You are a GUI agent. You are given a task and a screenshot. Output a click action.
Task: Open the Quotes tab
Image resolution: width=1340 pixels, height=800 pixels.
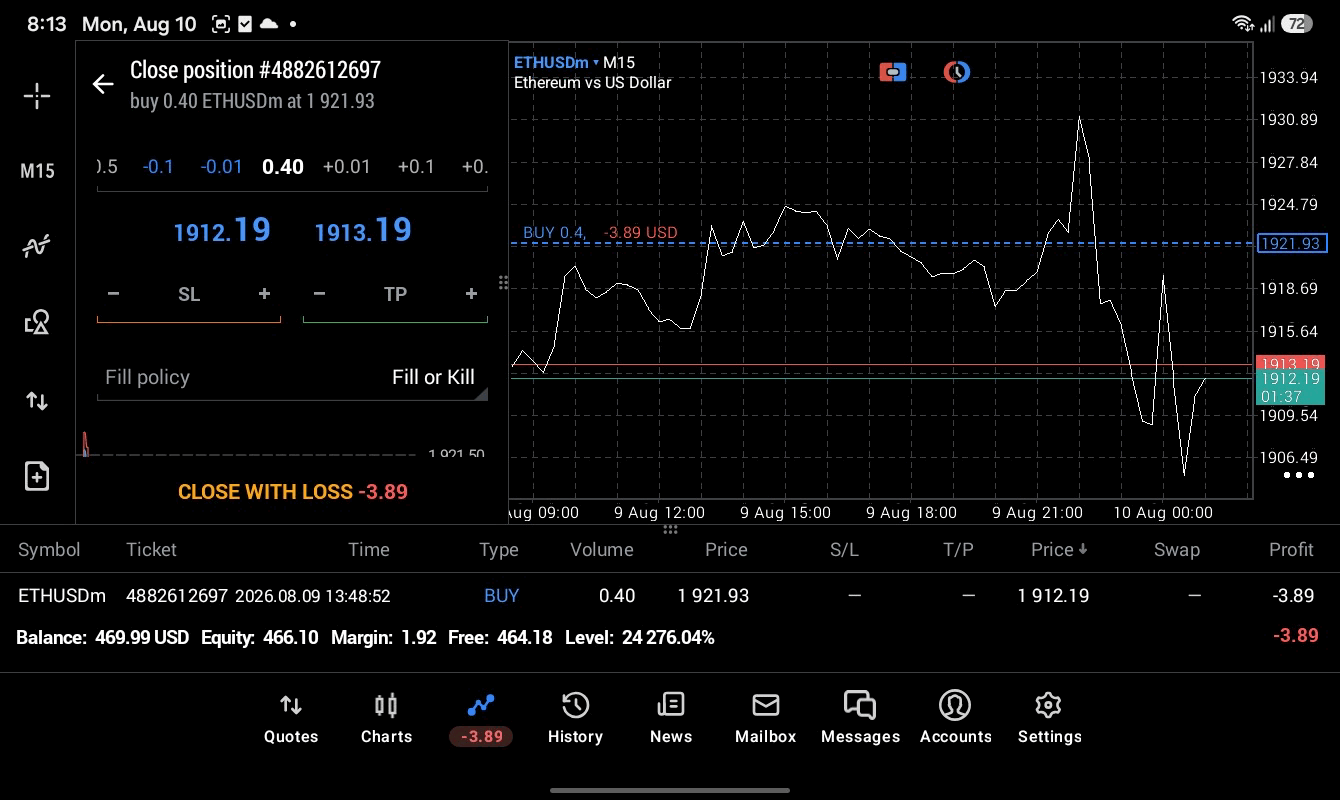tap(291, 719)
